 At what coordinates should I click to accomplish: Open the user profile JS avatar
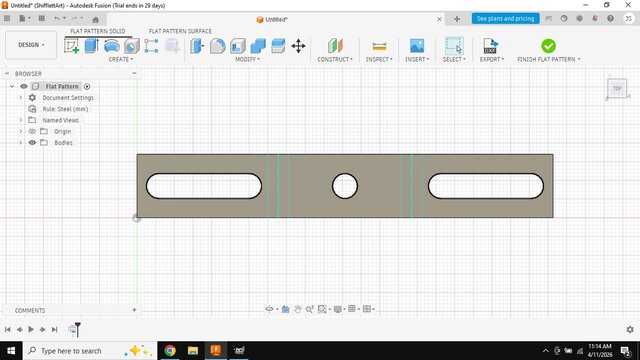click(x=629, y=18)
